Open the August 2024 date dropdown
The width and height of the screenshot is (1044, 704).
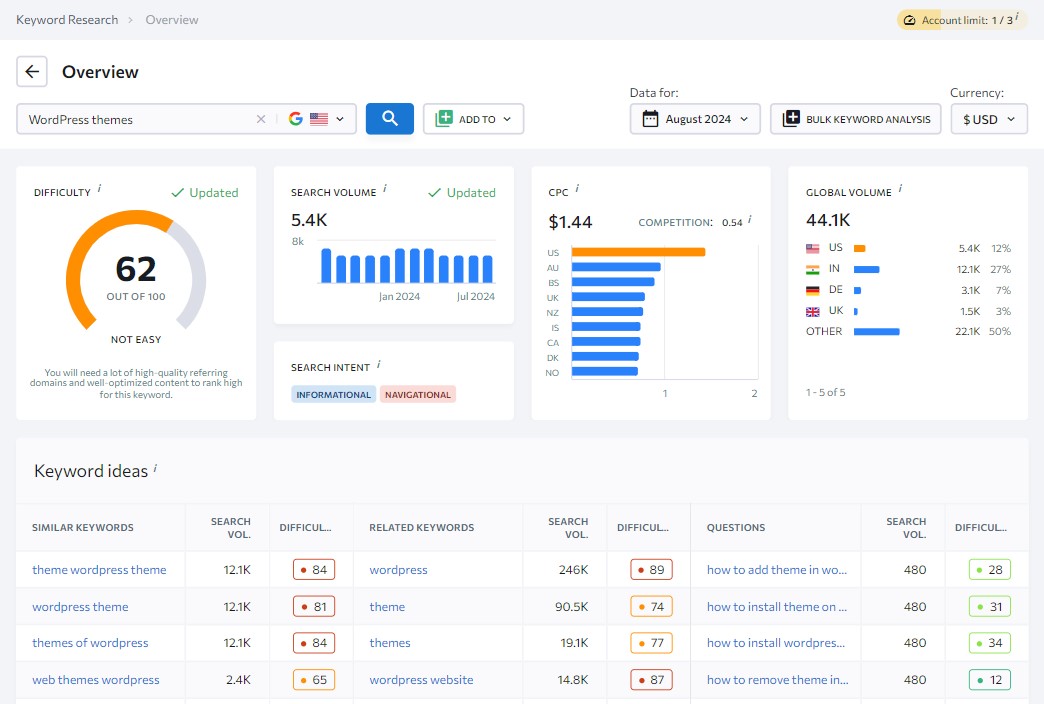695,119
